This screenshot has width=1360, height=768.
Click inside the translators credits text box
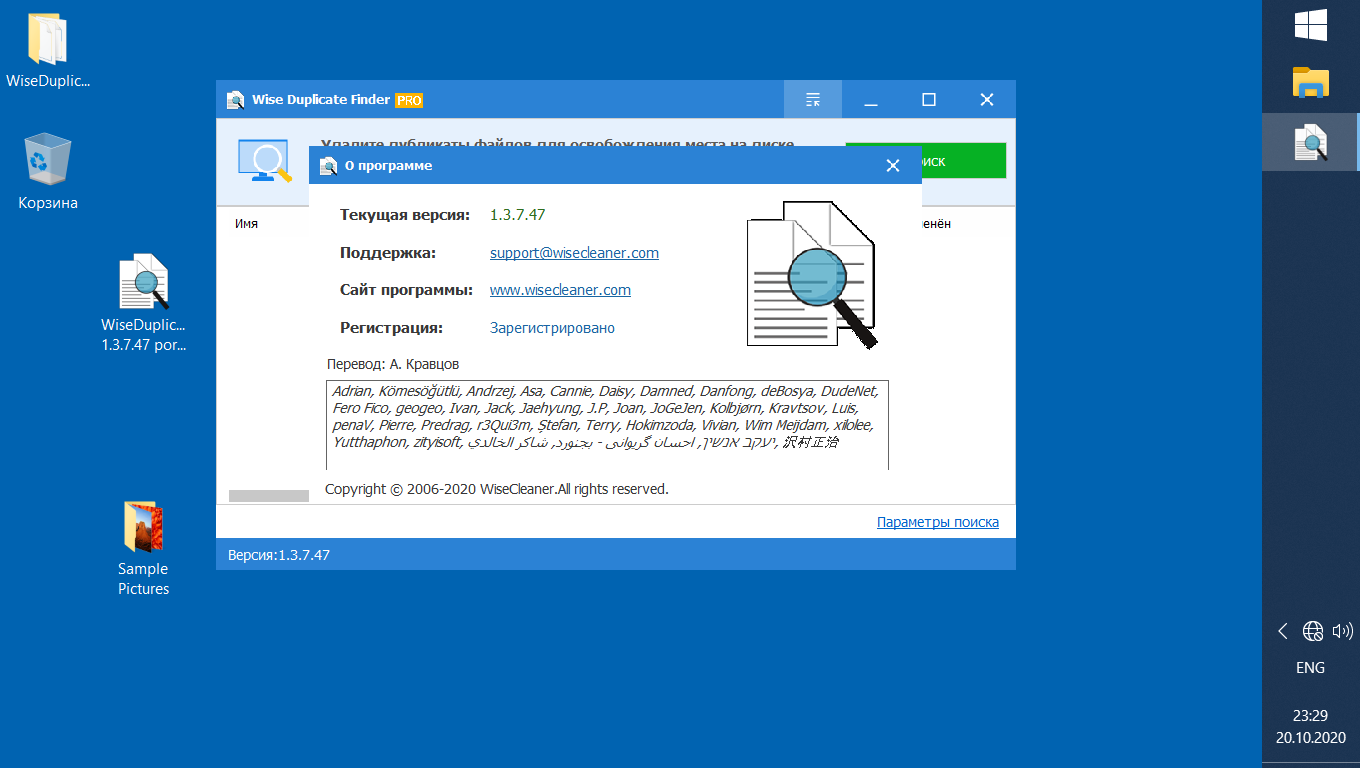[x=608, y=425]
